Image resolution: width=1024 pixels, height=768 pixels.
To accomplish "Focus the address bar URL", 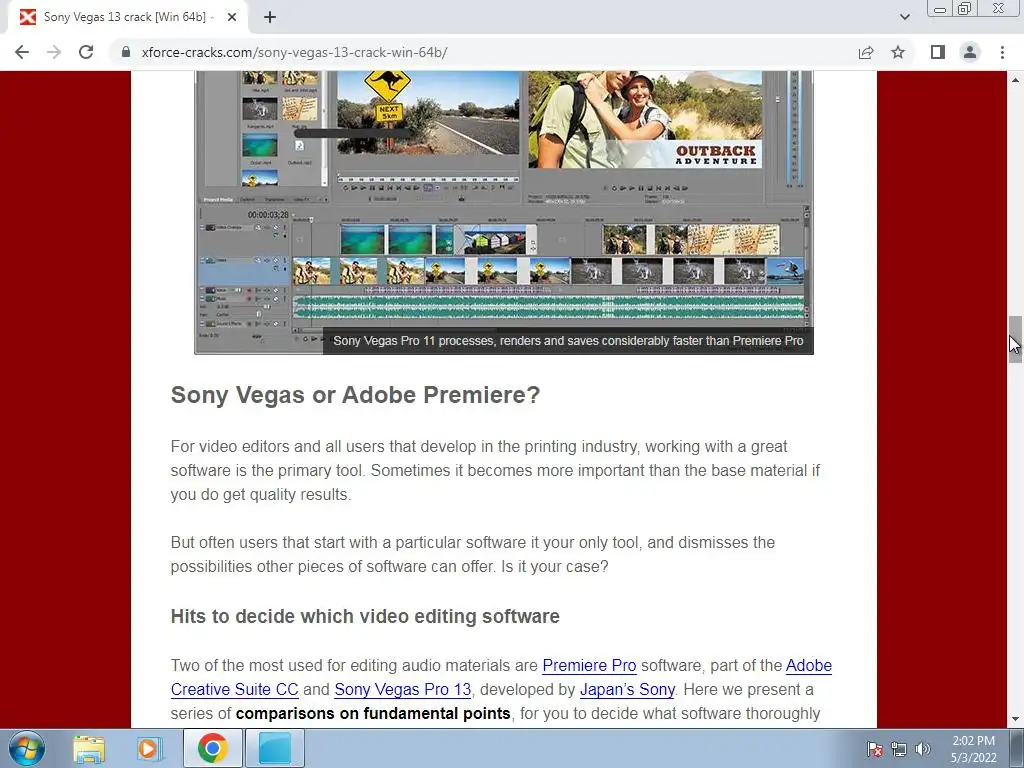I will (x=294, y=52).
